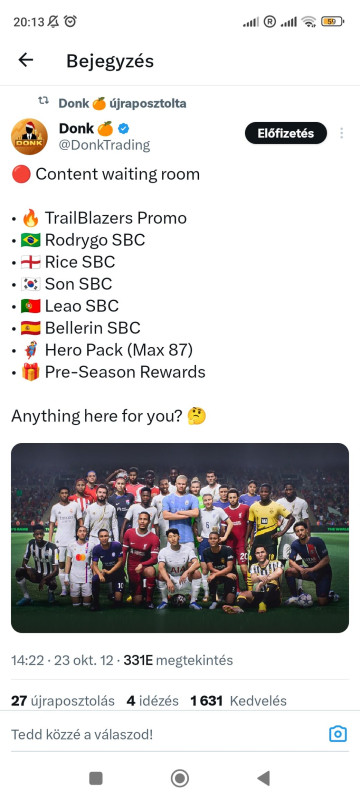Tap the back arrow next to Bejegyzés

tap(25, 60)
